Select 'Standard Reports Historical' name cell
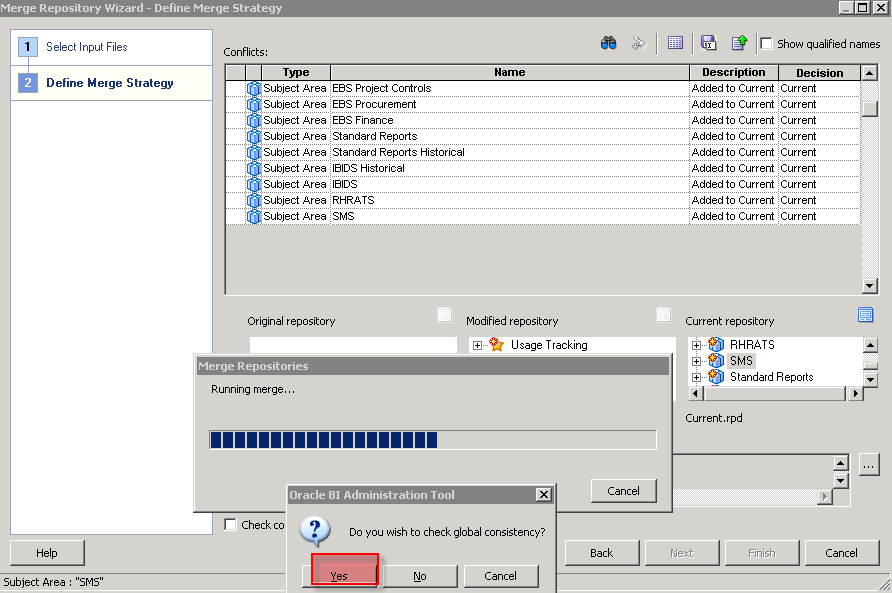Viewport: 892px width, 593px height. tap(510, 152)
